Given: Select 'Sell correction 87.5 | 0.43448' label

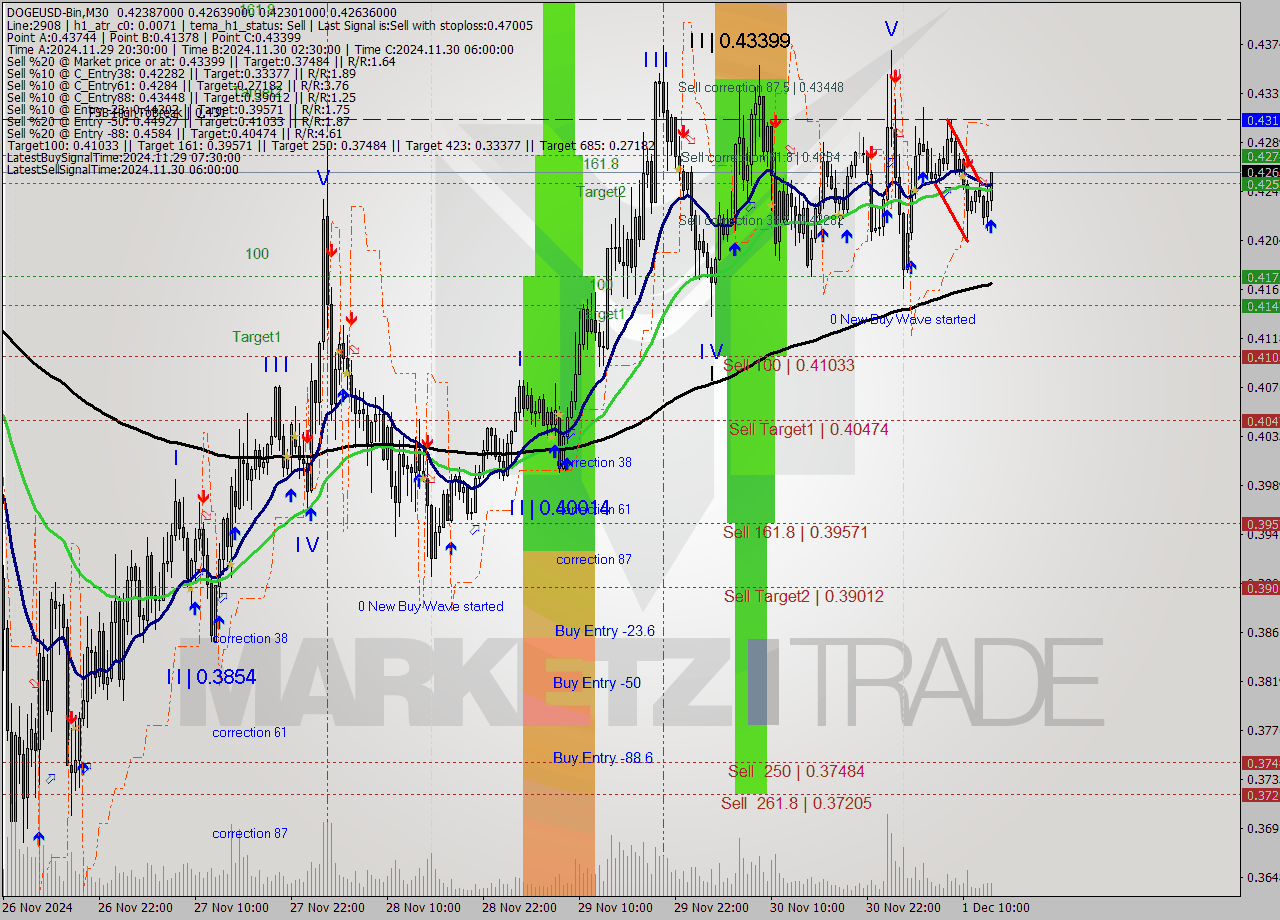Looking at the screenshot, I should coord(761,87).
